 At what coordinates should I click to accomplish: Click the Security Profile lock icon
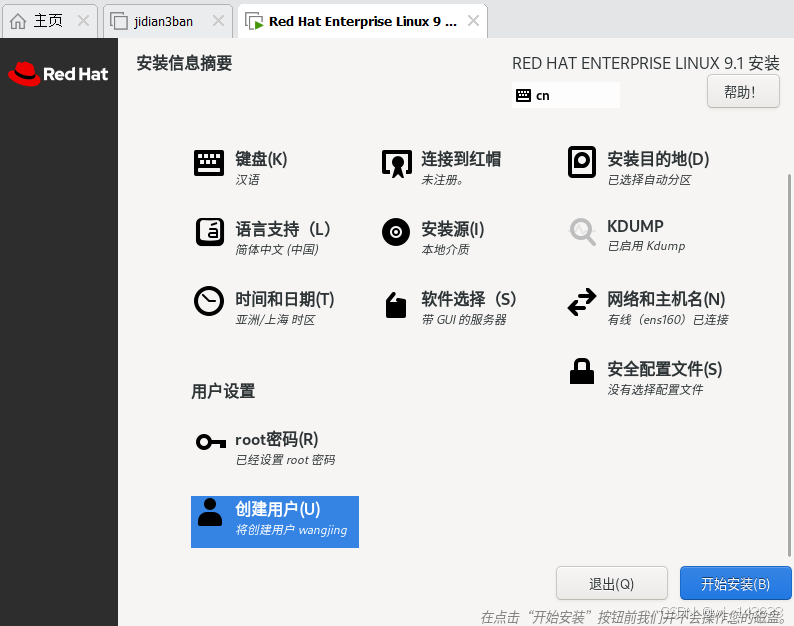coord(582,371)
